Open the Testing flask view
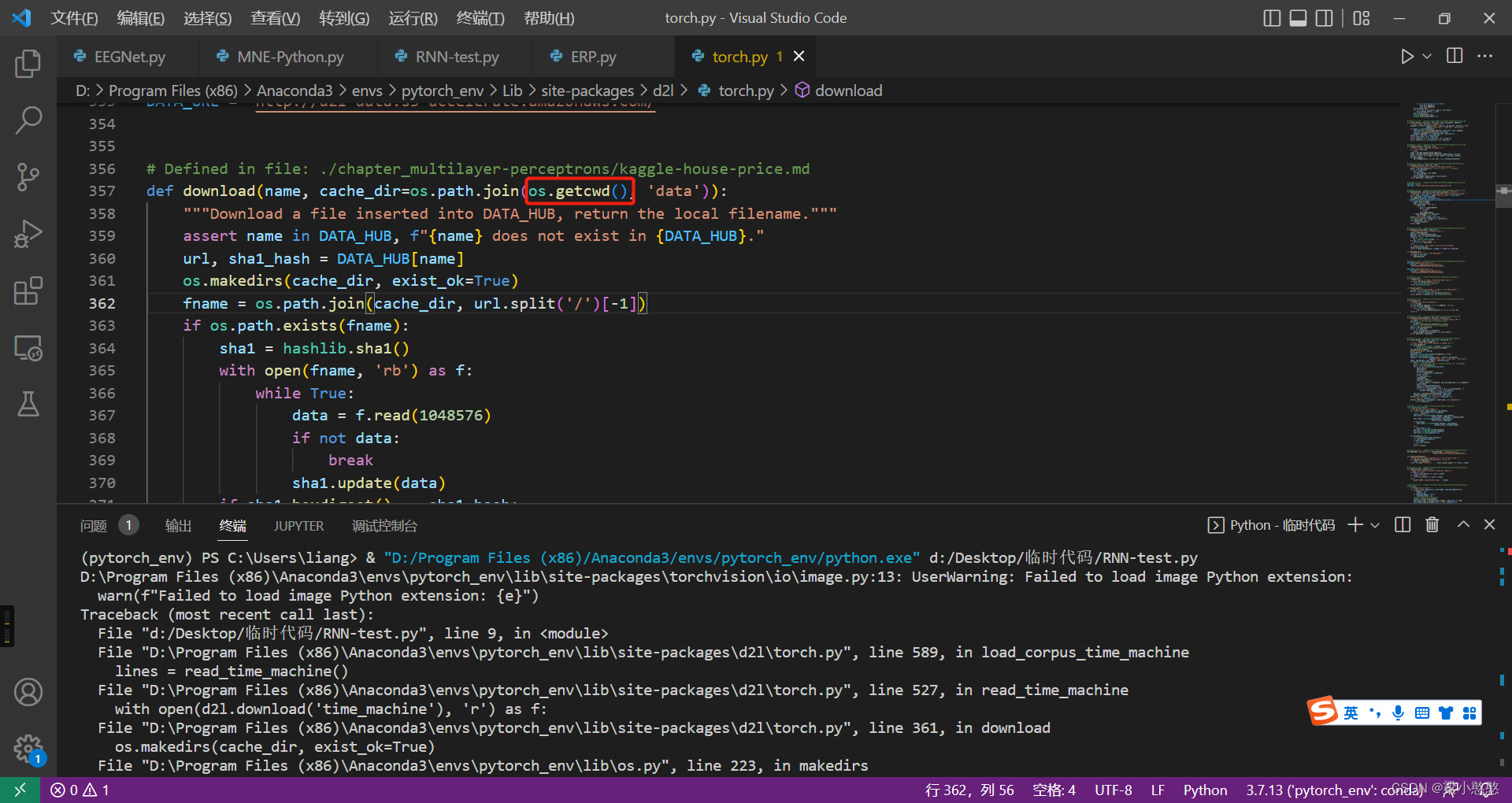 tap(28, 404)
